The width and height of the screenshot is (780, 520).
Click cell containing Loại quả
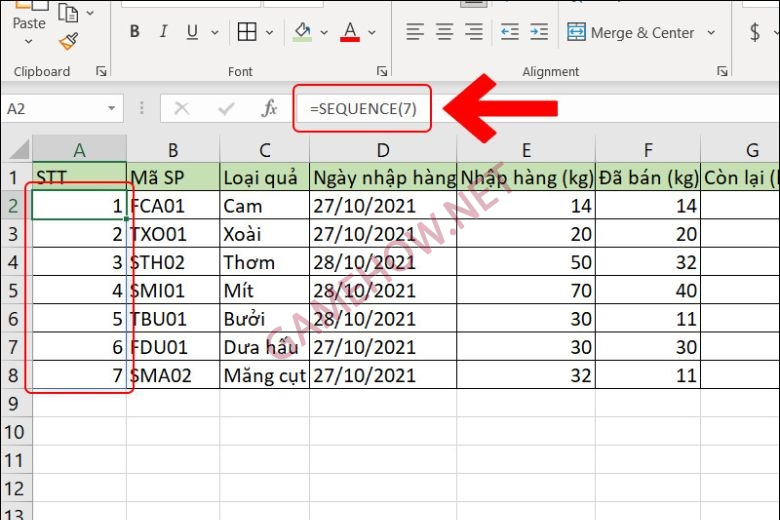(x=265, y=177)
